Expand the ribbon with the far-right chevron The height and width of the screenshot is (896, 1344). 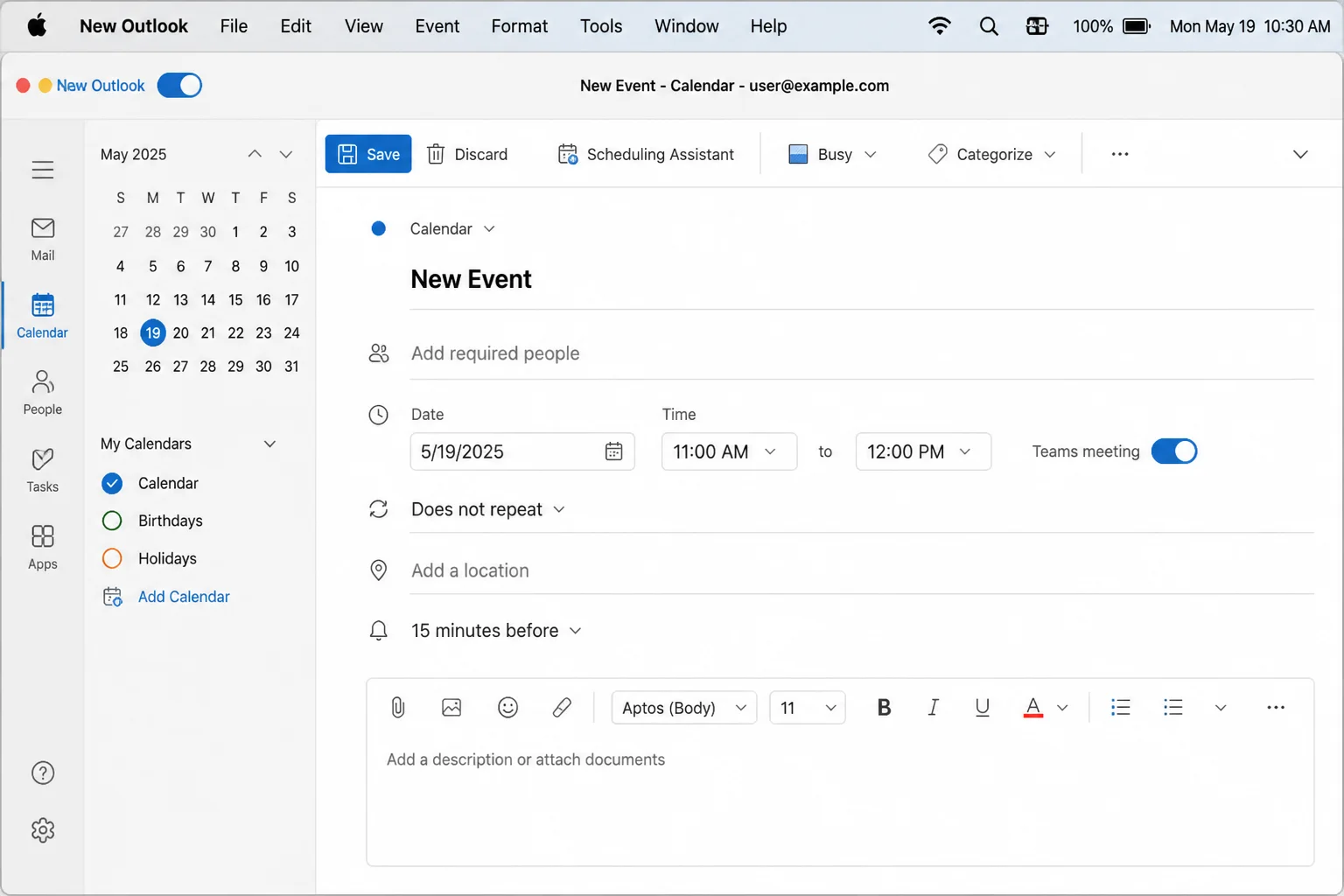[x=1300, y=154]
